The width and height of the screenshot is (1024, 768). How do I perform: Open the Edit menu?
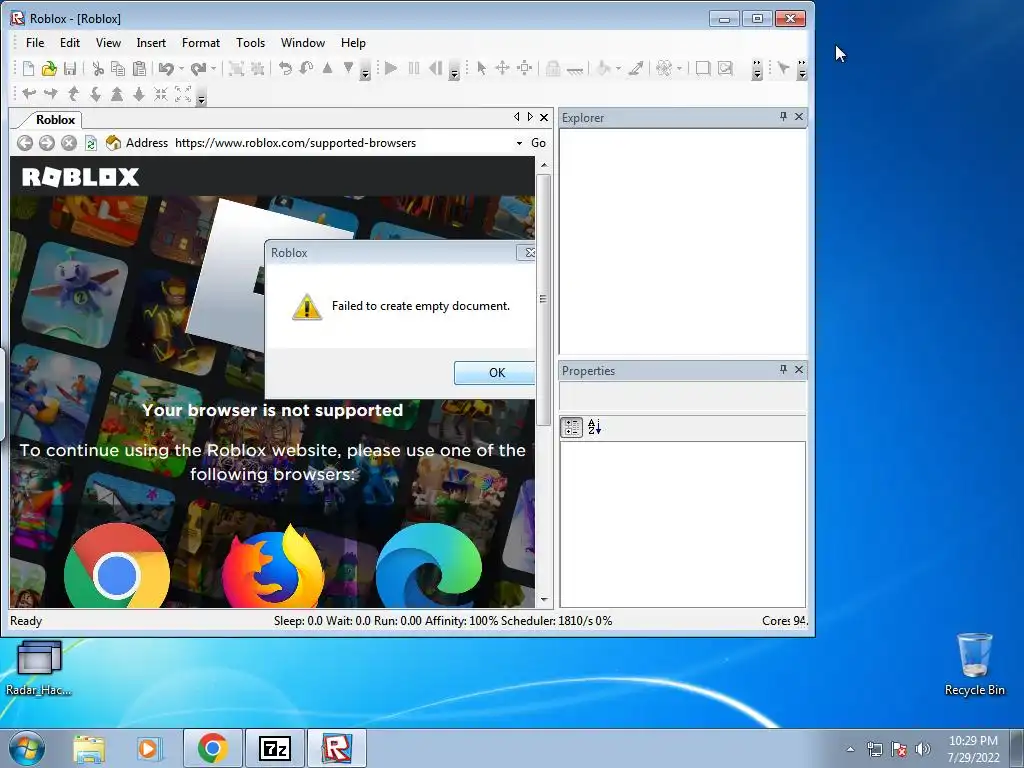pos(70,42)
